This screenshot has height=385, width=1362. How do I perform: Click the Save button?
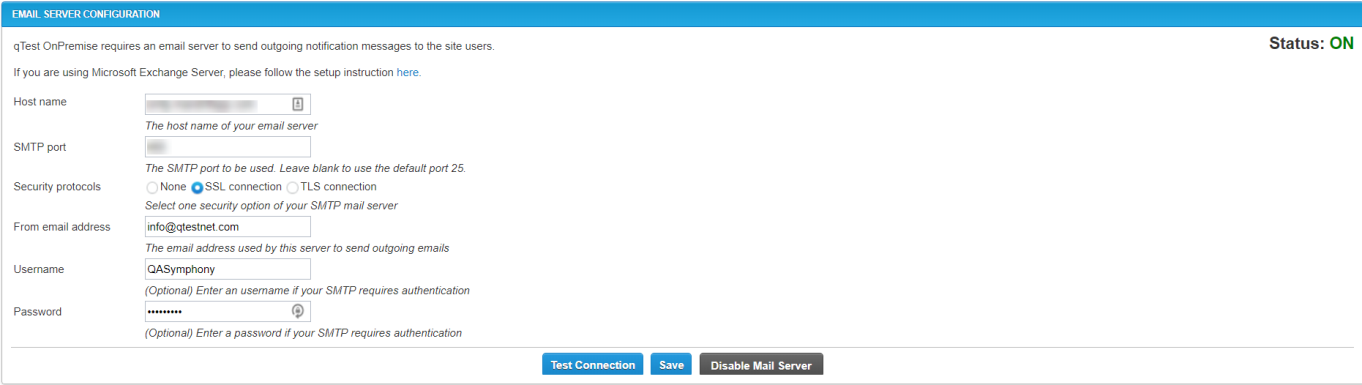tap(671, 365)
